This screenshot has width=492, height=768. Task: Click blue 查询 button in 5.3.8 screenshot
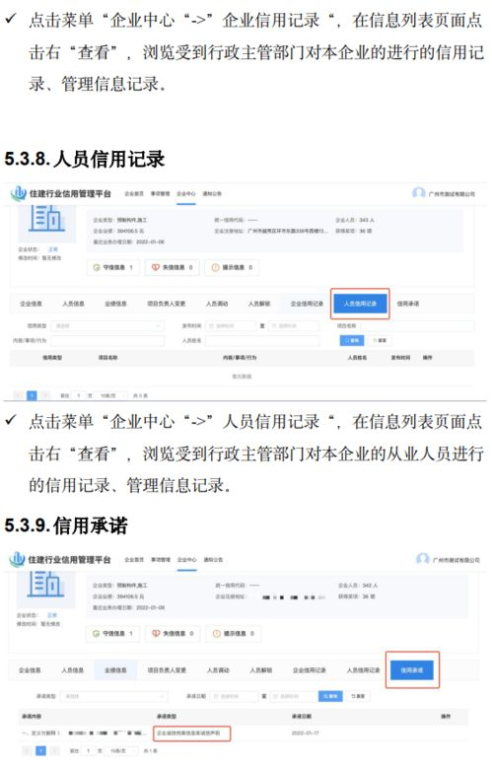coord(352,340)
